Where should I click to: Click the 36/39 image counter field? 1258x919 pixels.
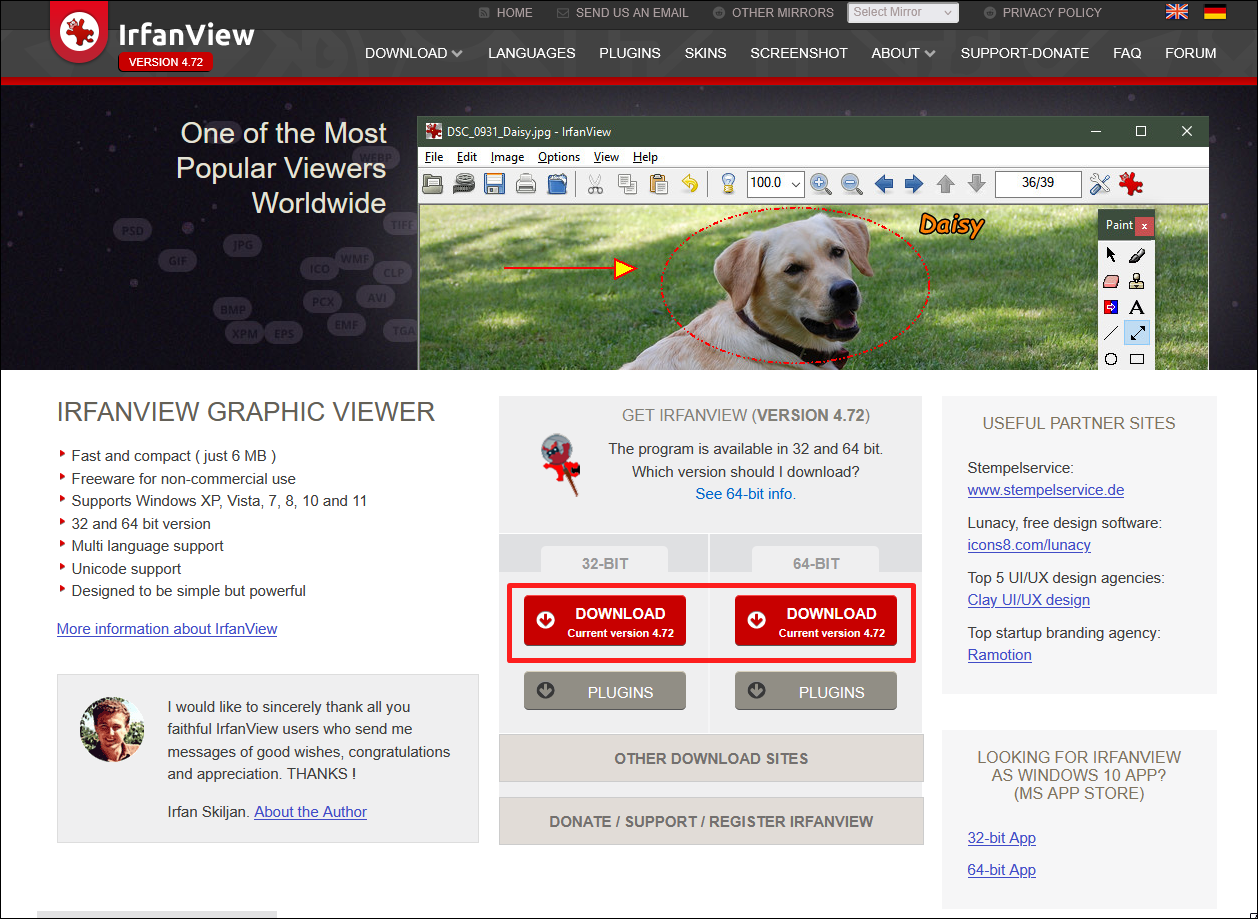(1038, 183)
